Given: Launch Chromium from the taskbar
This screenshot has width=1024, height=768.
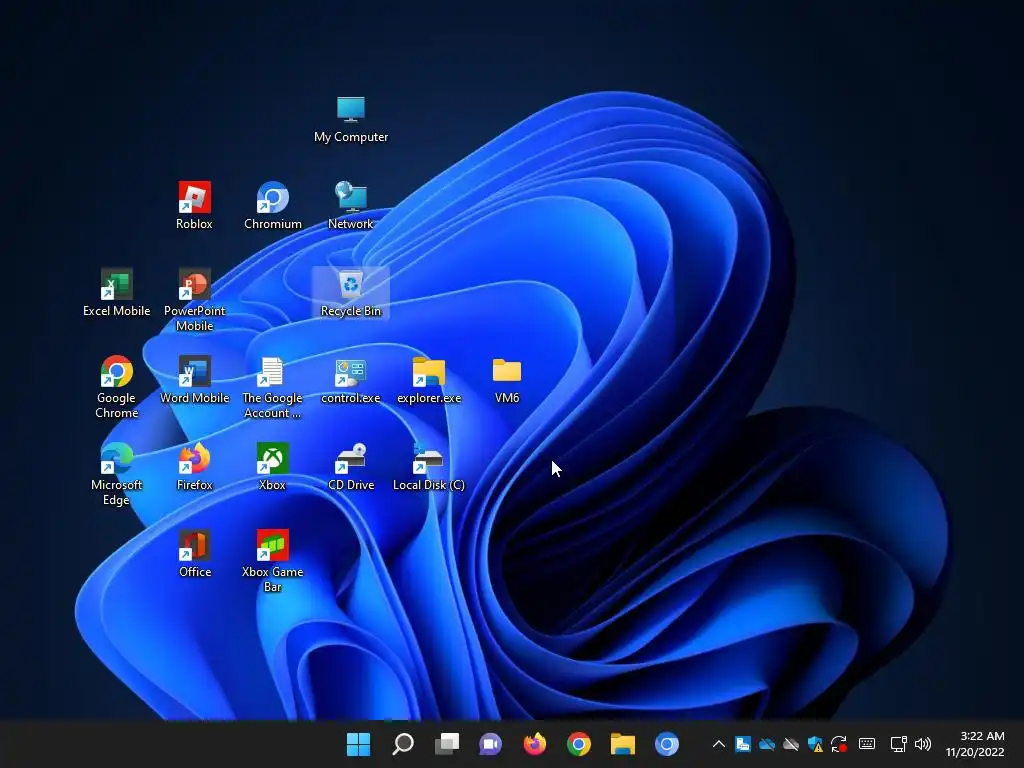Looking at the screenshot, I should click(667, 744).
